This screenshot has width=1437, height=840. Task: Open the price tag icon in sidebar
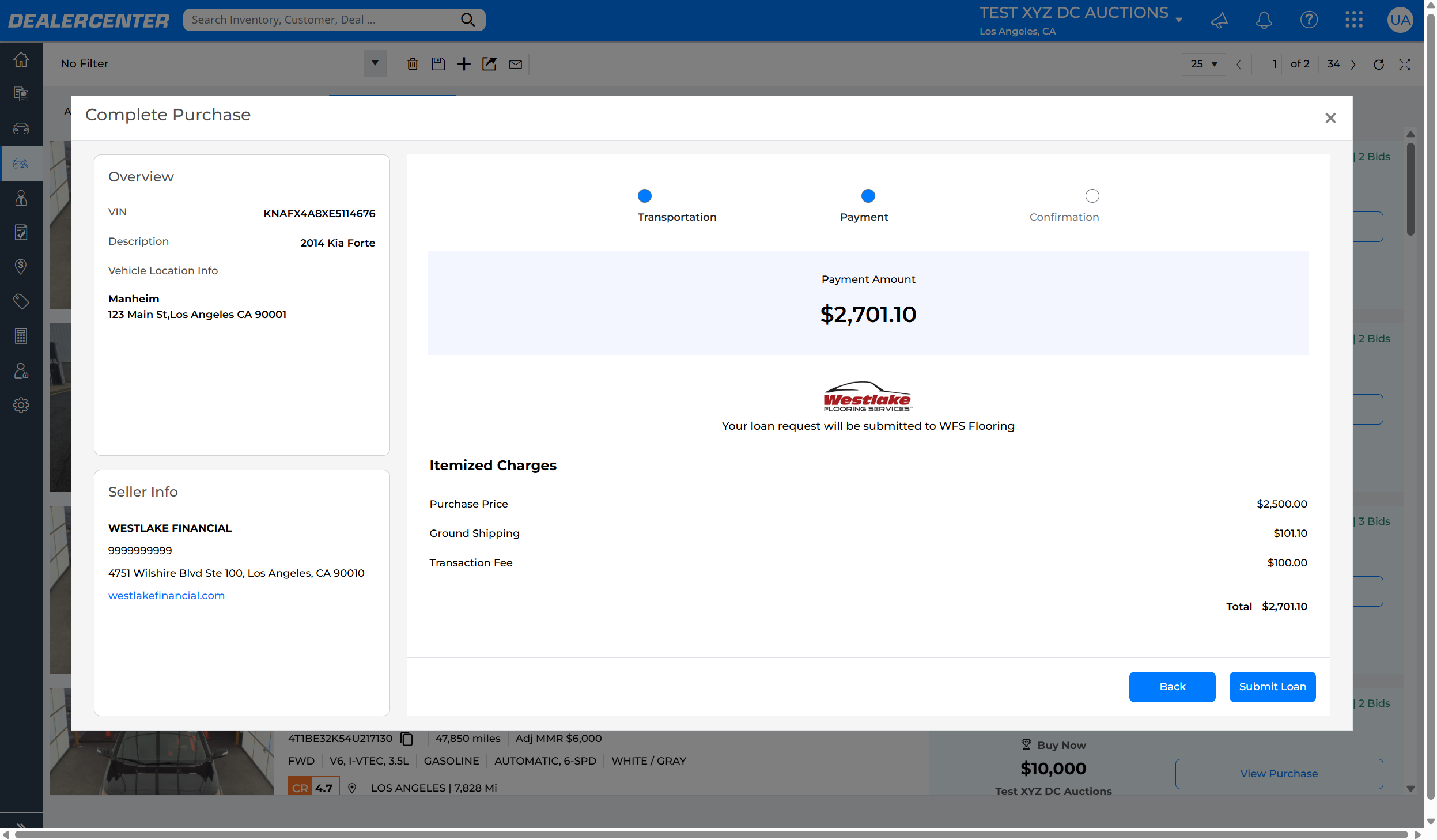click(x=21, y=301)
